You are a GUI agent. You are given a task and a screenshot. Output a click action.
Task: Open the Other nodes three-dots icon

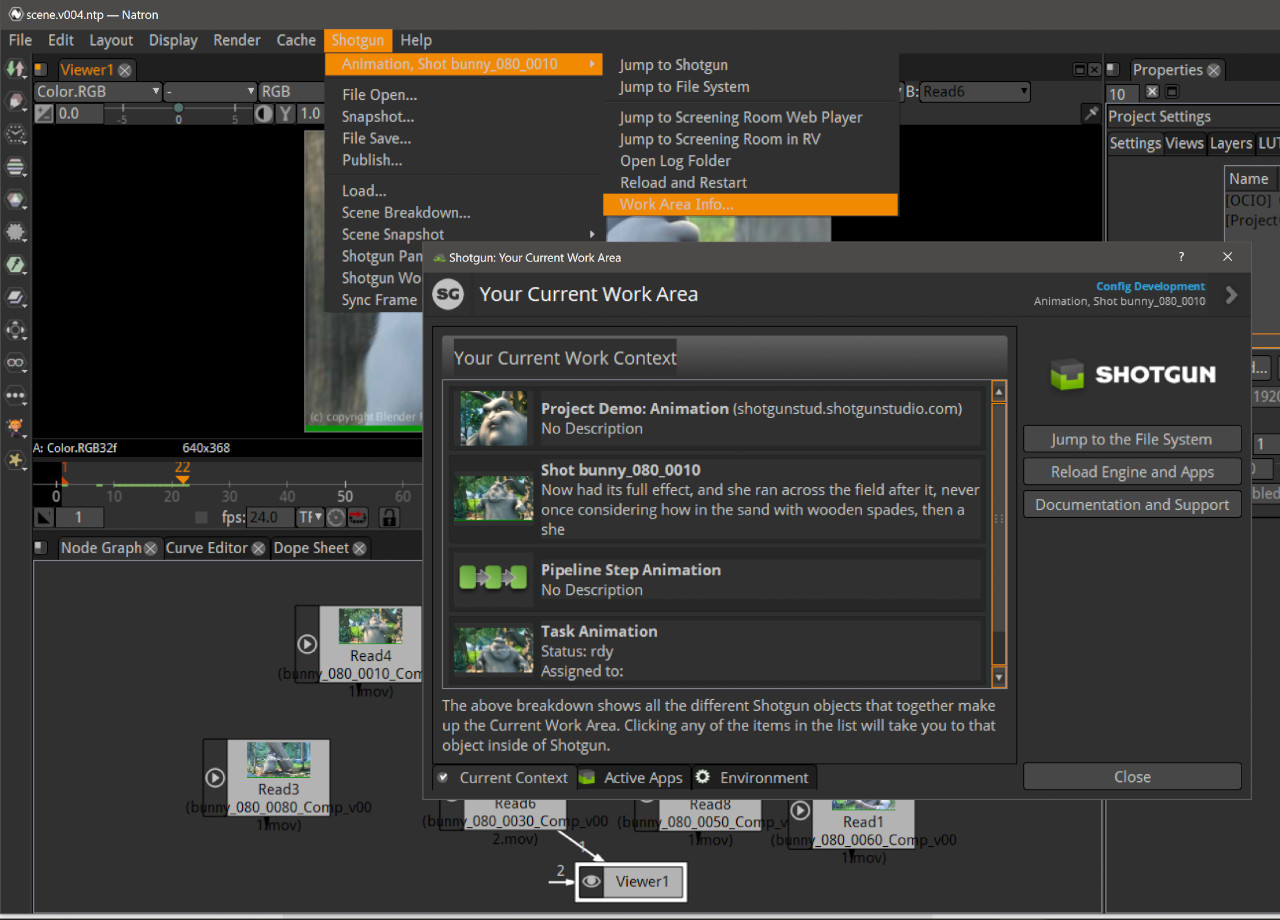[x=15, y=395]
